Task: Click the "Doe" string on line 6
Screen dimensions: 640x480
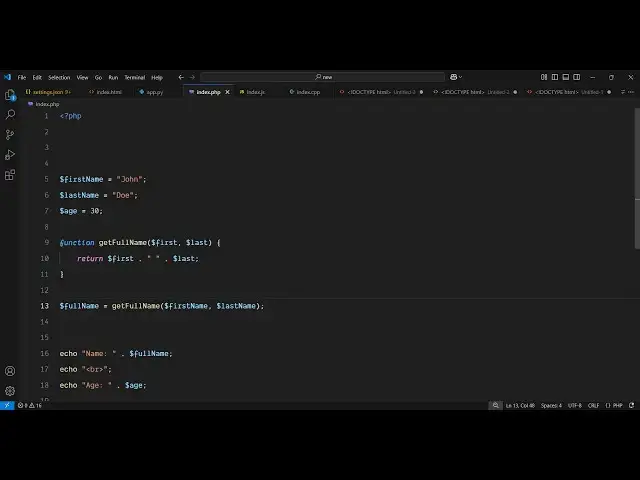Action: [123, 195]
